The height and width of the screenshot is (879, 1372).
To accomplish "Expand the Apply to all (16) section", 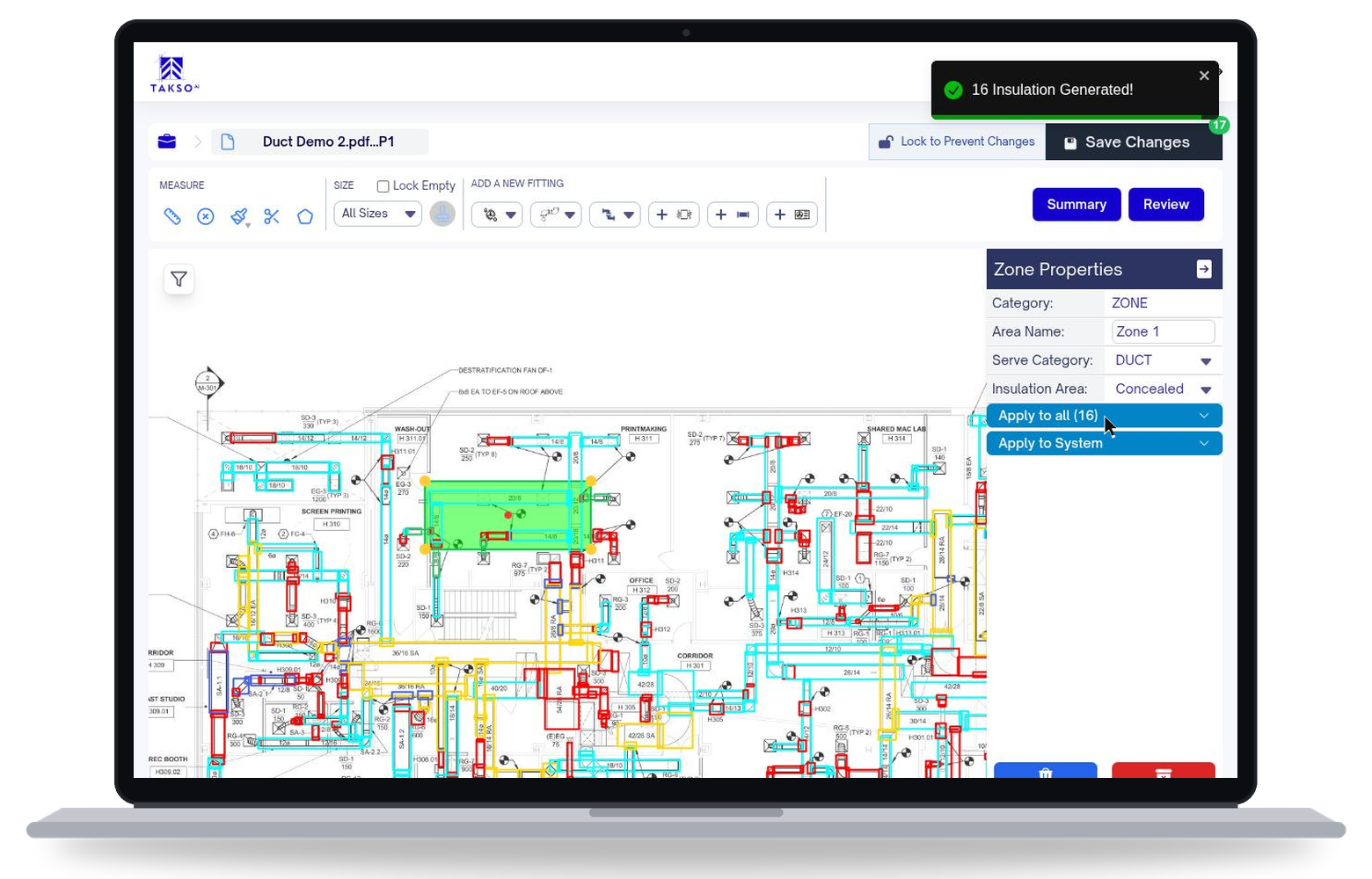I will [1105, 416].
